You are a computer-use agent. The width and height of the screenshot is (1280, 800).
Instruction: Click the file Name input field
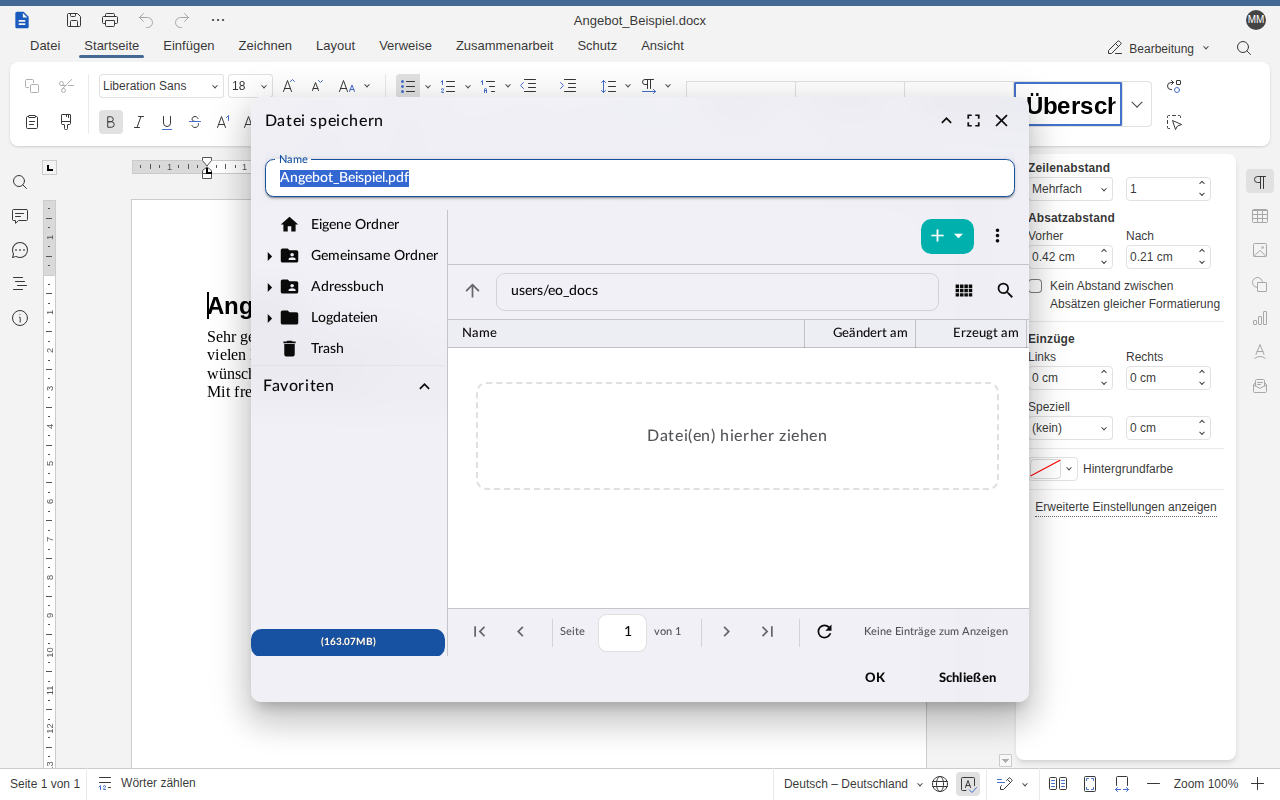640,178
